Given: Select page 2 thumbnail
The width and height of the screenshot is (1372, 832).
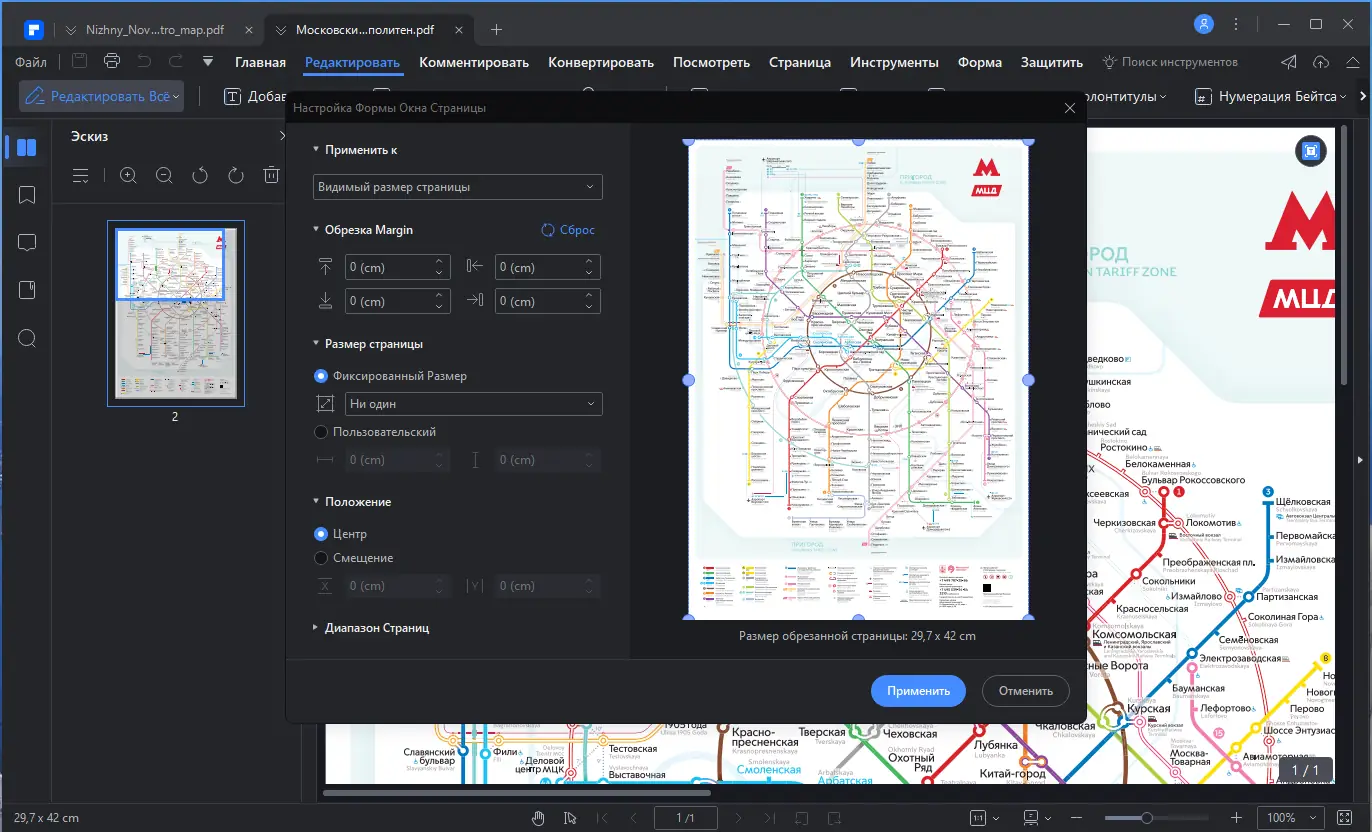Looking at the screenshot, I should (176, 312).
